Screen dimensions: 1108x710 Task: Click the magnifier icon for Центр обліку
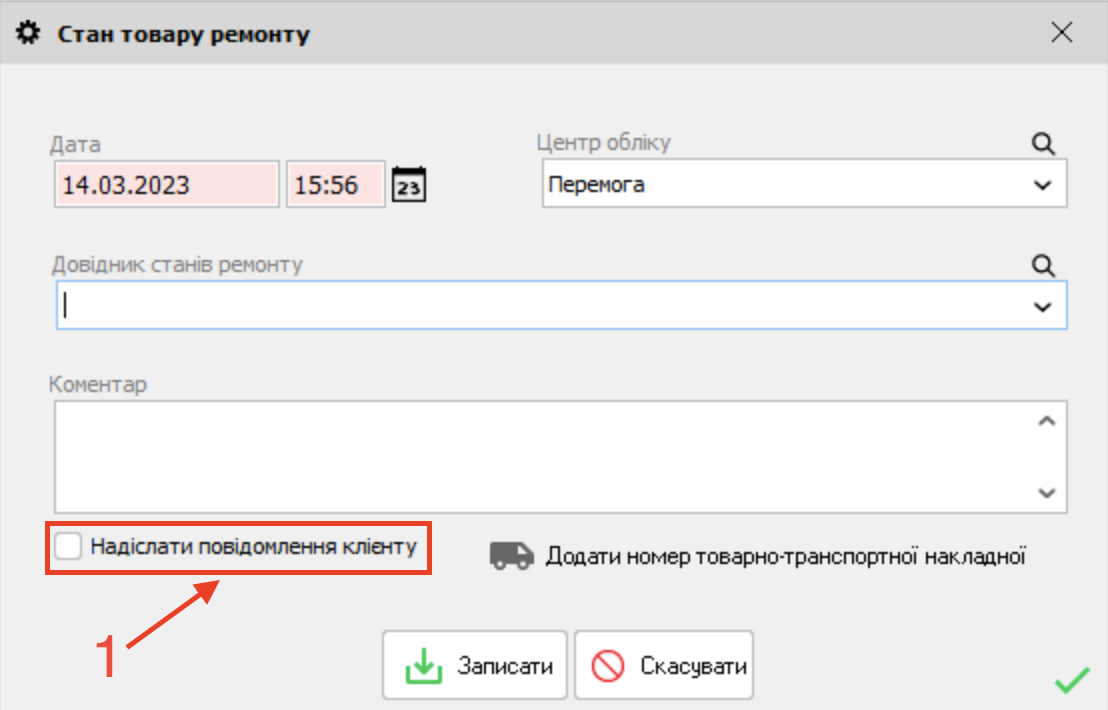tap(1043, 143)
